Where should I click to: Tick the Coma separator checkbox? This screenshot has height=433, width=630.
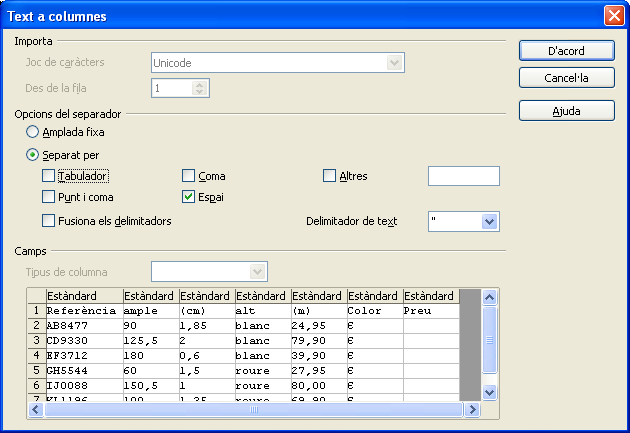(x=189, y=176)
